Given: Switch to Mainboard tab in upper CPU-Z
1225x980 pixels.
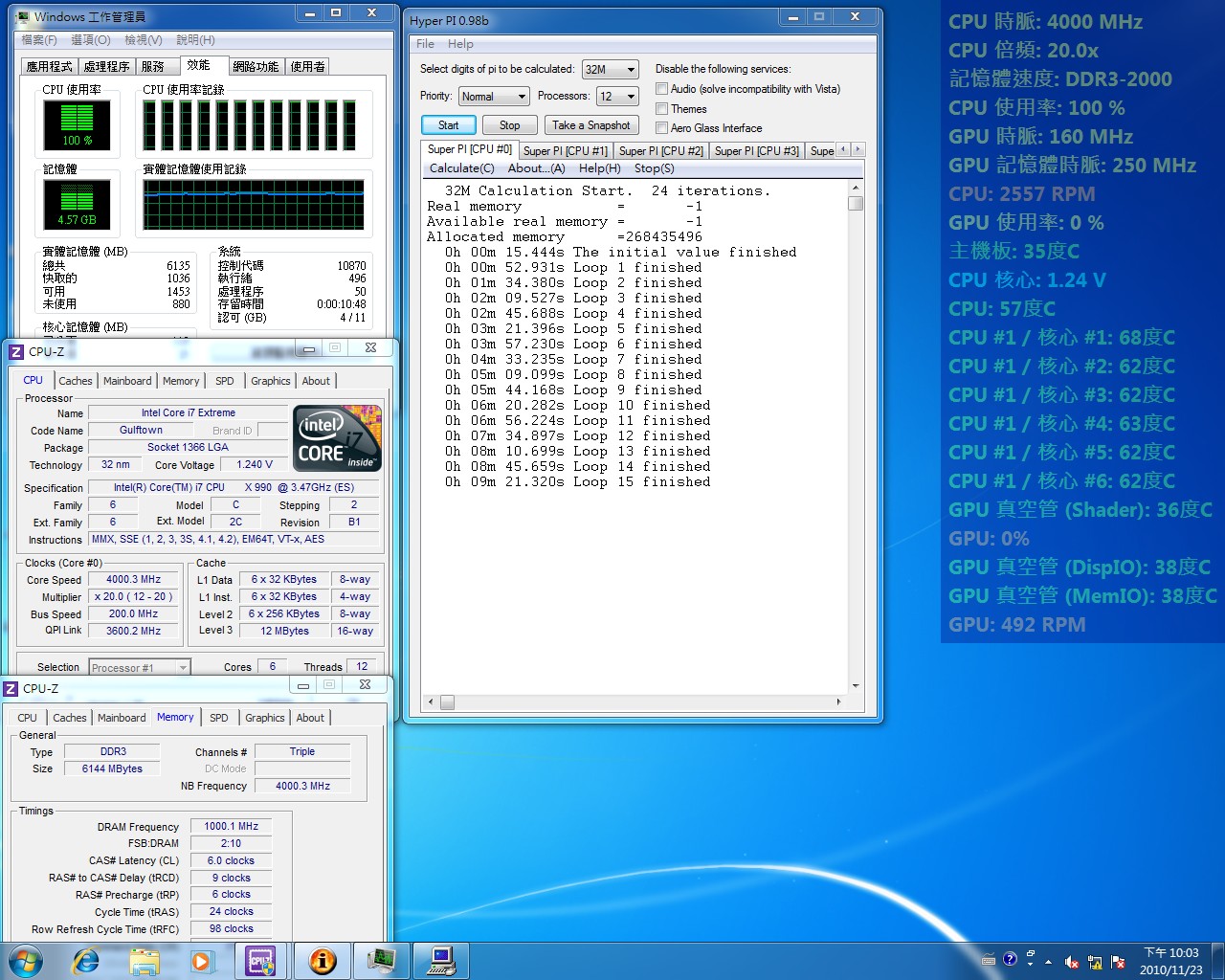Looking at the screenshot, I should 127,381.
